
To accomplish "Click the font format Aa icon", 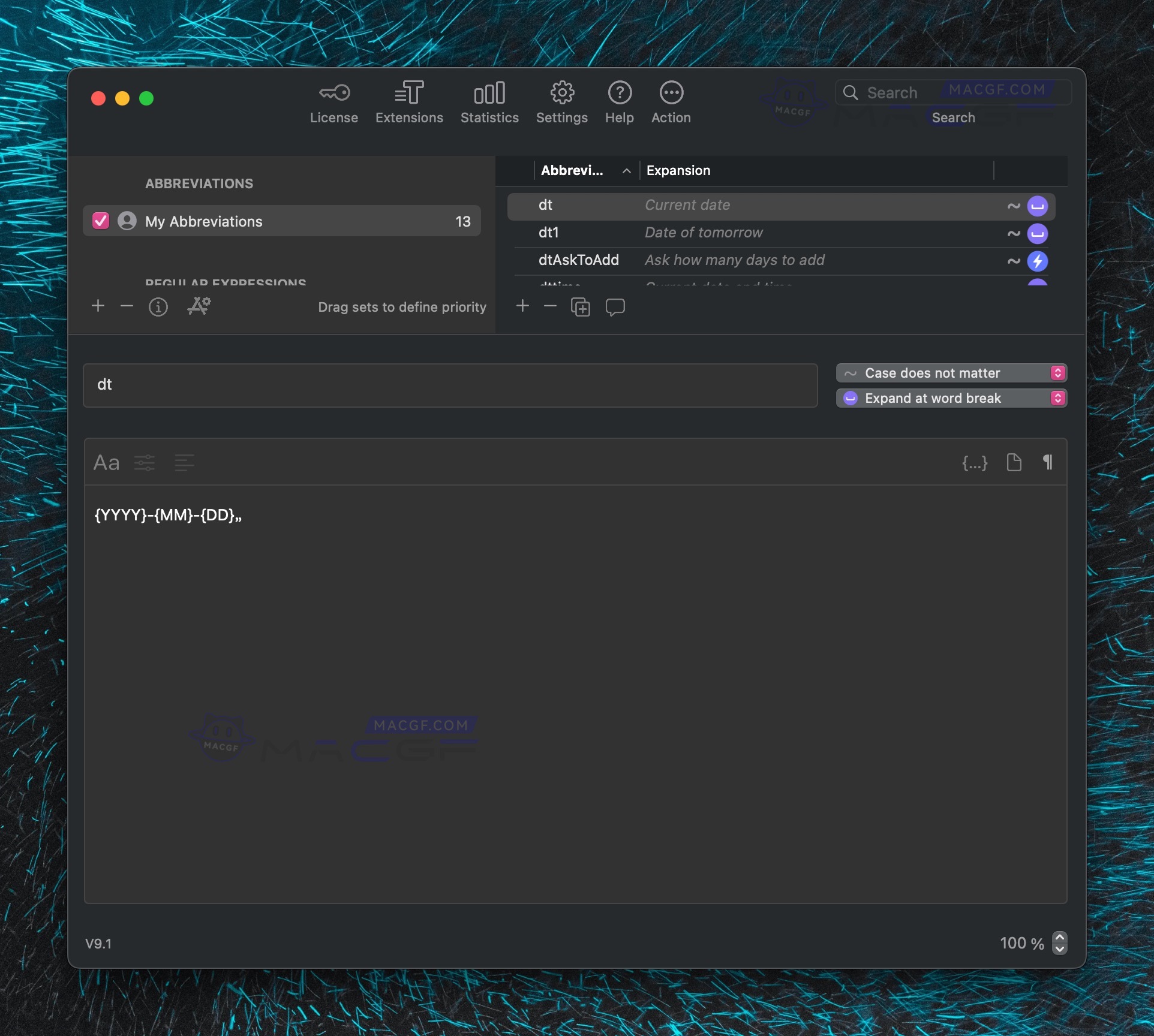I will point(106,462).
